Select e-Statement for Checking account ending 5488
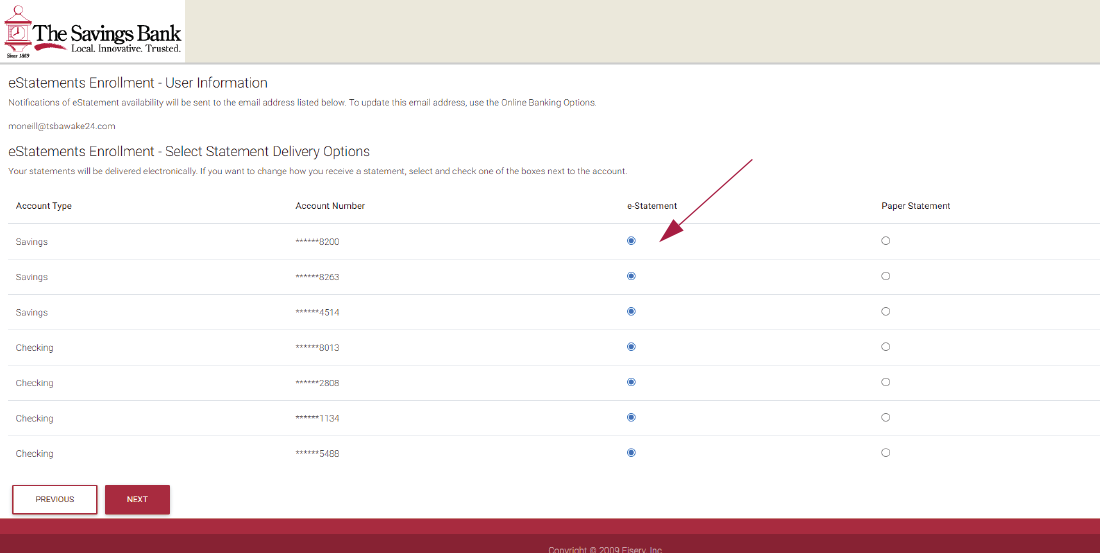This screenshot has width=1100, height=553. tap(631, 453)
